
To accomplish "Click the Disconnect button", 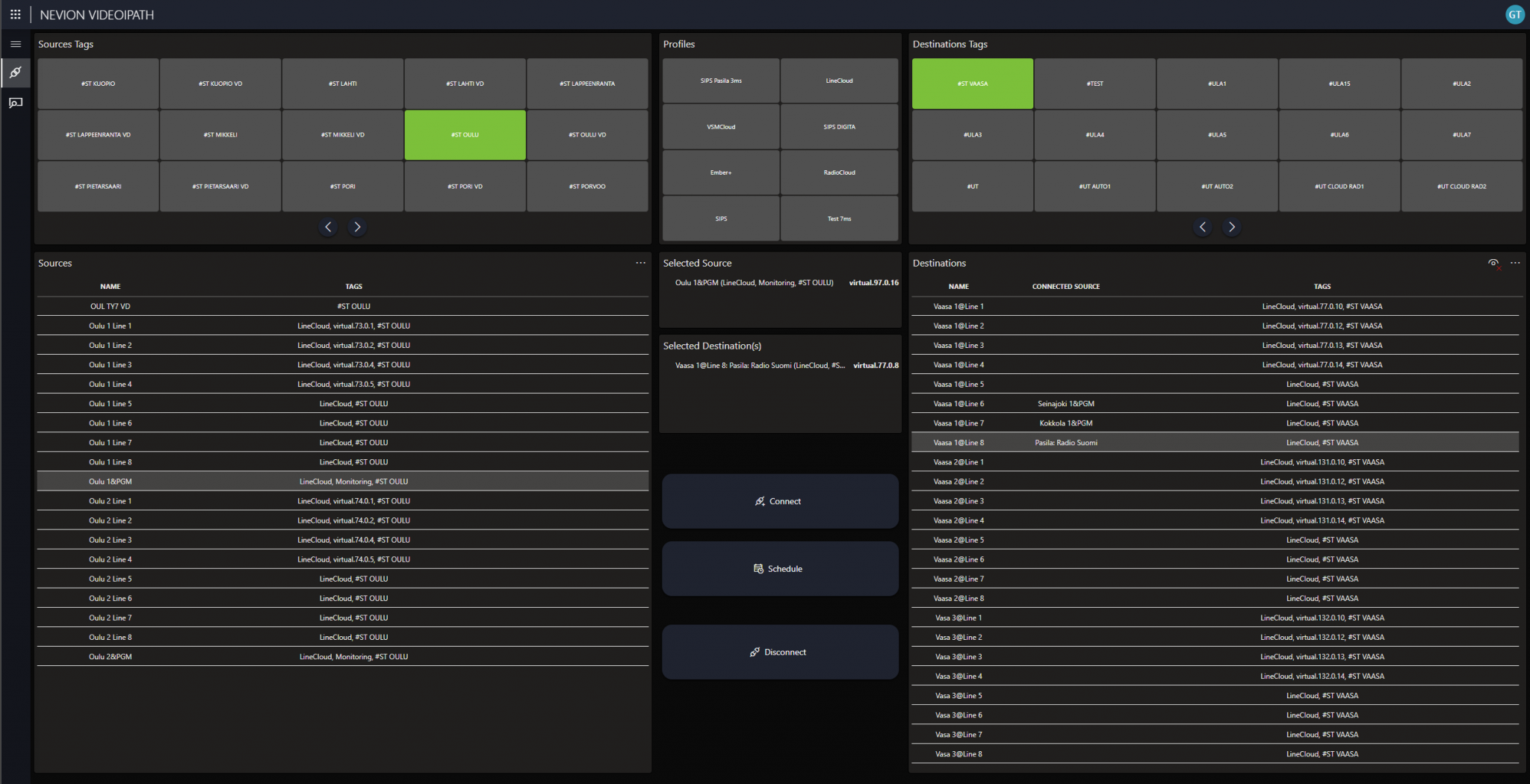I will click(779, 651).
